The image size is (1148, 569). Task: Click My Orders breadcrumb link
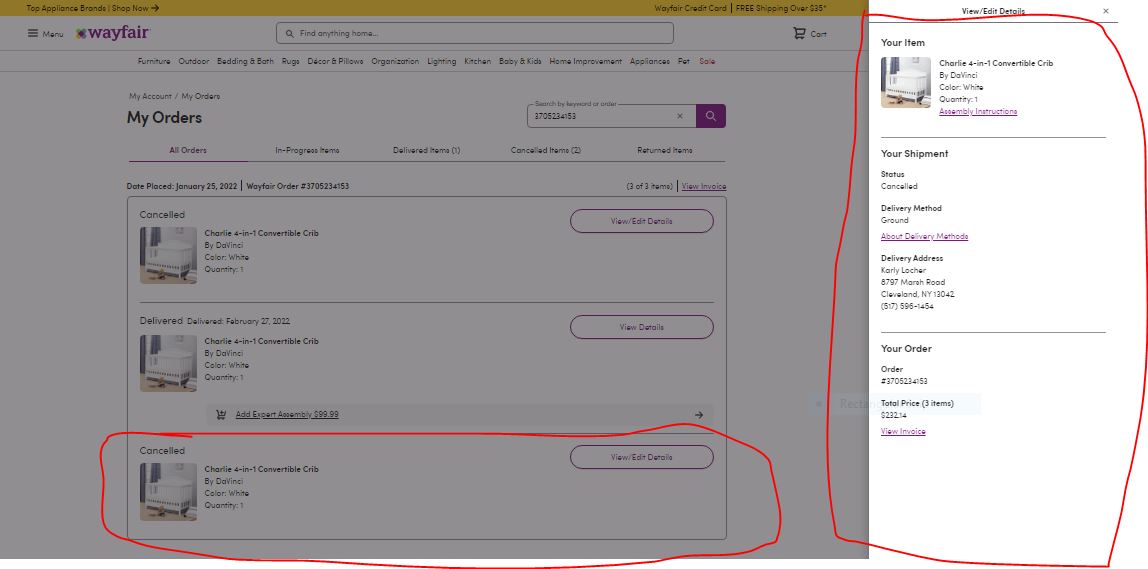(x=201, y=96)
